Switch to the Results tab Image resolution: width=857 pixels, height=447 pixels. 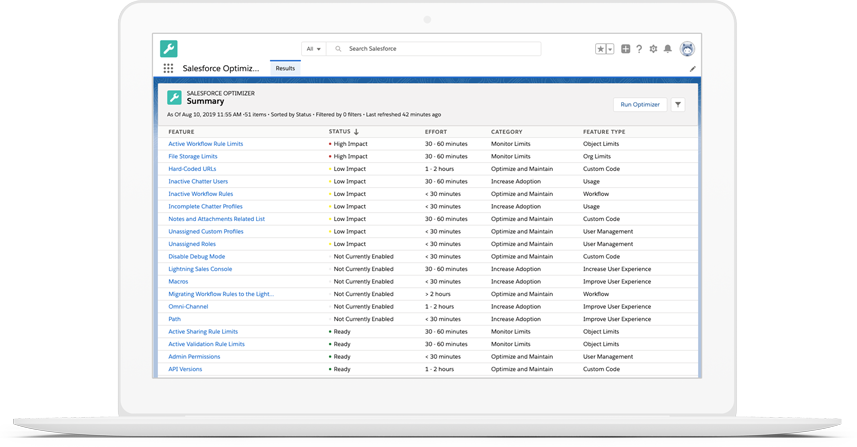coord(285,68)
